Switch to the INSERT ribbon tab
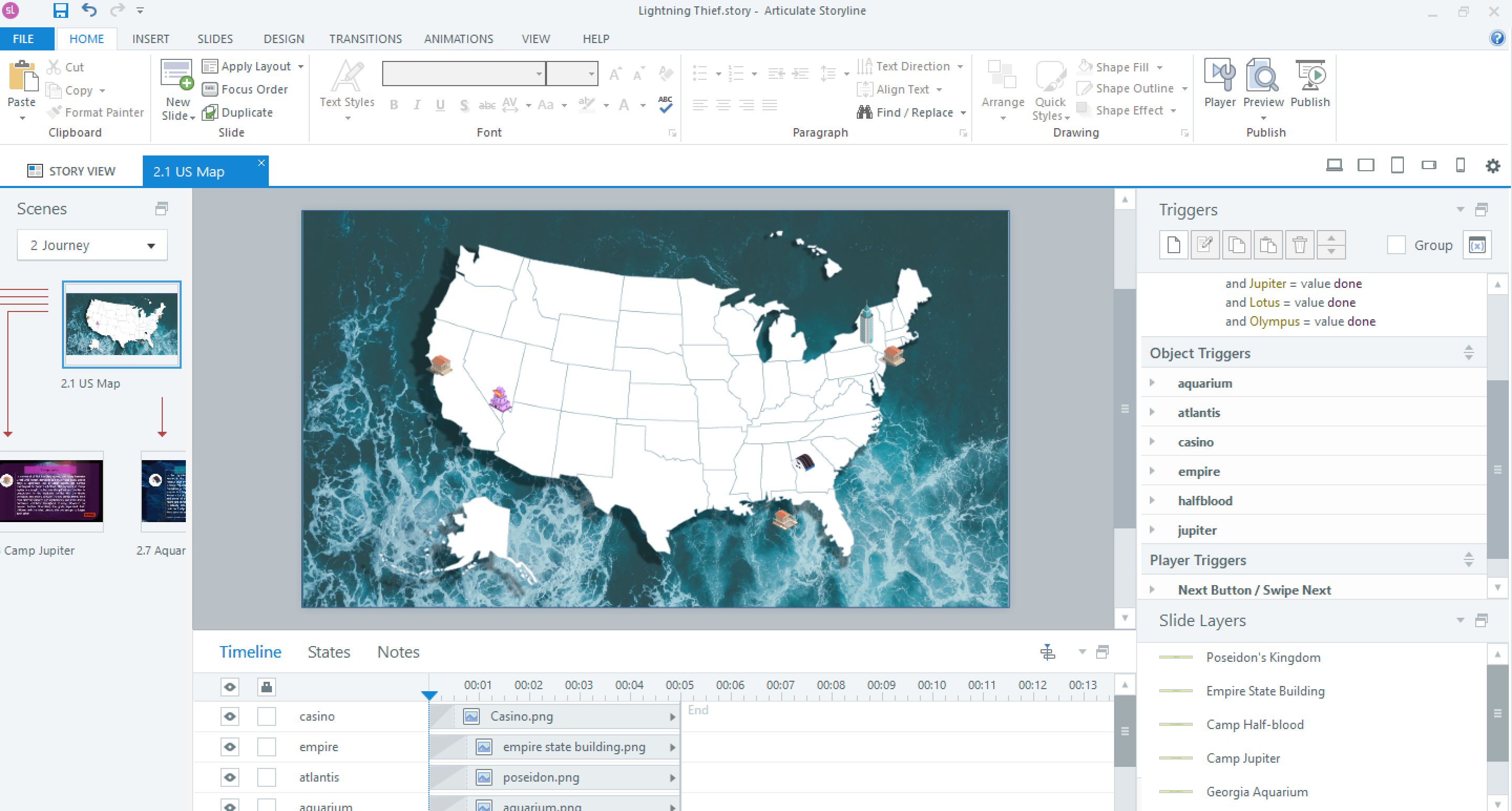The image size is (1512, 811). point(150,39)
